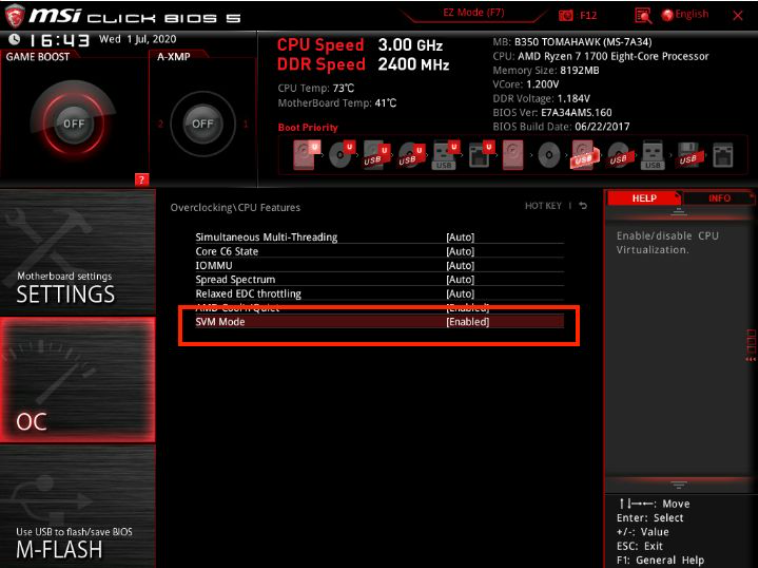Select legacy hard disk boot icon without U badge
Viewport: 758px width, 568px height.
[513, 155]
